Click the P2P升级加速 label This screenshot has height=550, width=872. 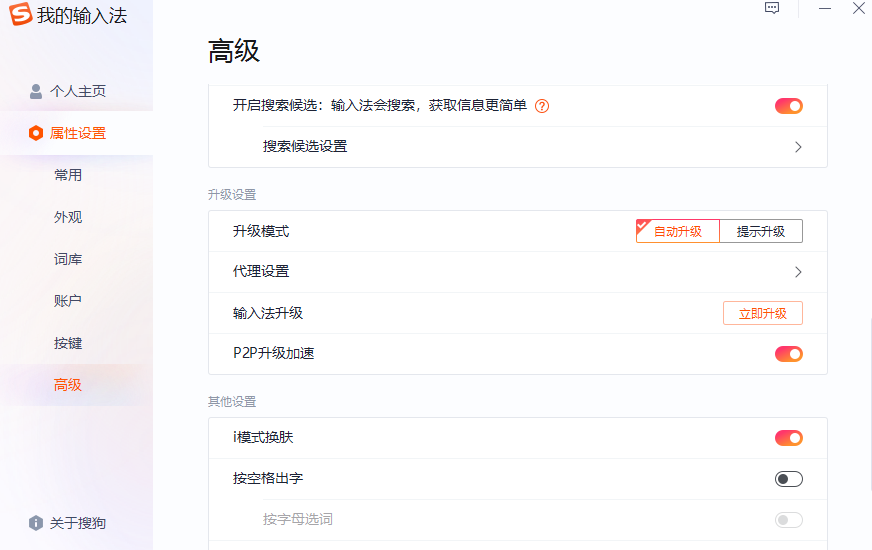pos(274,354)
